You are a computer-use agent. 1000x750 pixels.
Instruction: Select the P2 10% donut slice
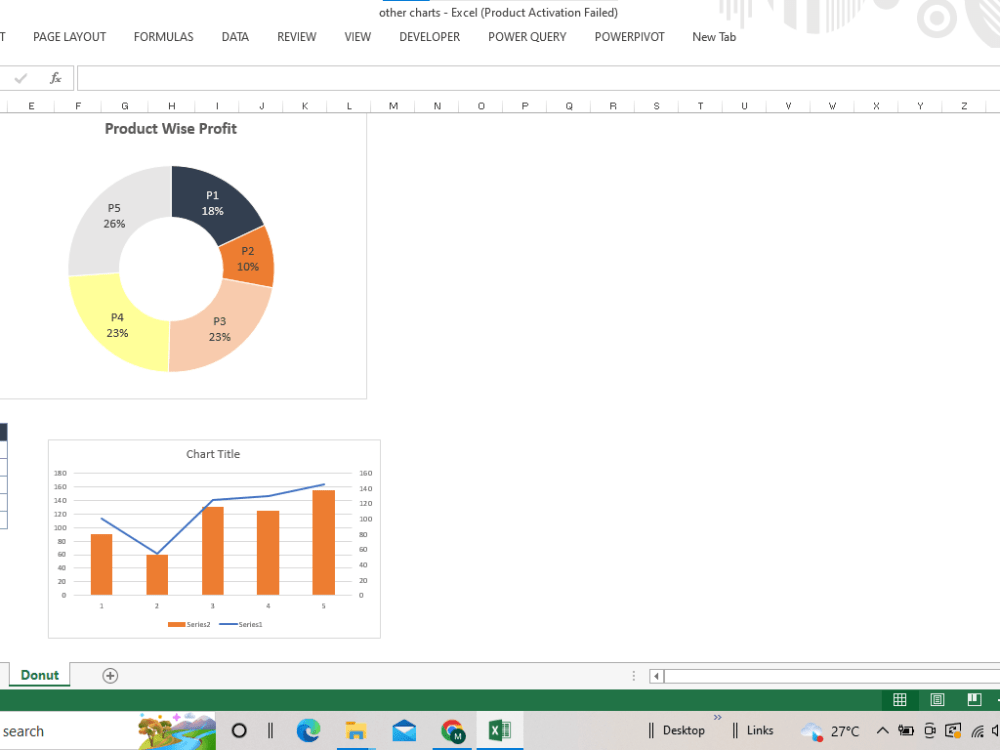point(249,260)
